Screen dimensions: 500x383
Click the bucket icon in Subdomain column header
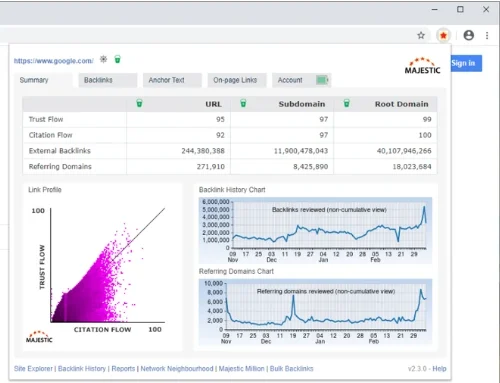(x=243, y=103)
